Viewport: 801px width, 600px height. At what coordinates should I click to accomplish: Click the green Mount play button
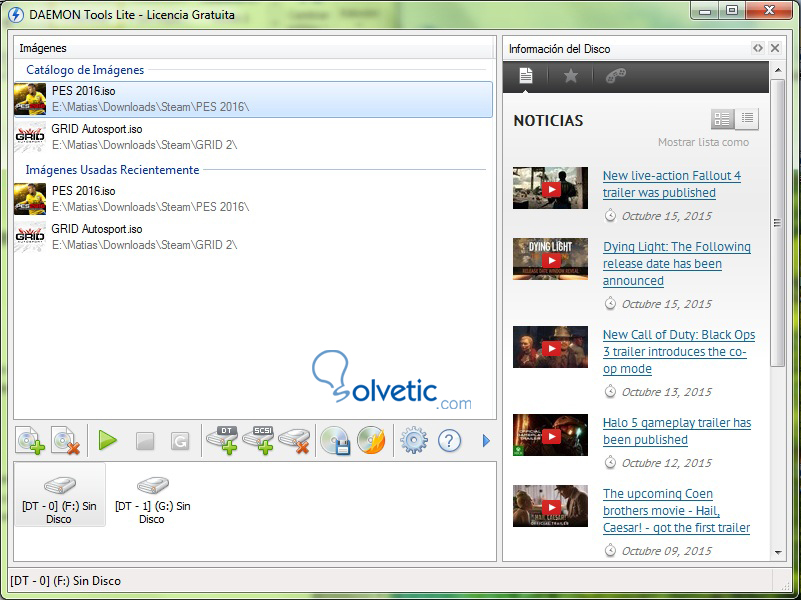pyautogui.click(x=107, y=440)
